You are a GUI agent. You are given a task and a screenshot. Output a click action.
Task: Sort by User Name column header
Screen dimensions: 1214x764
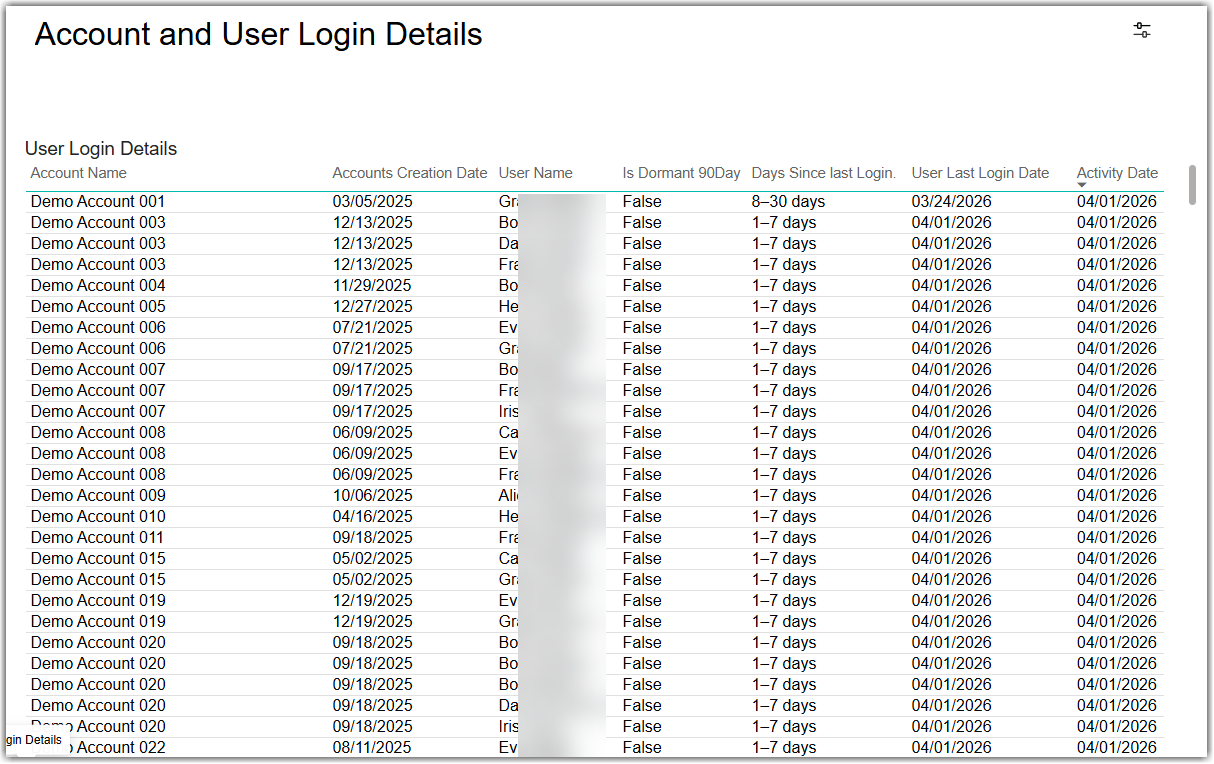536,173
